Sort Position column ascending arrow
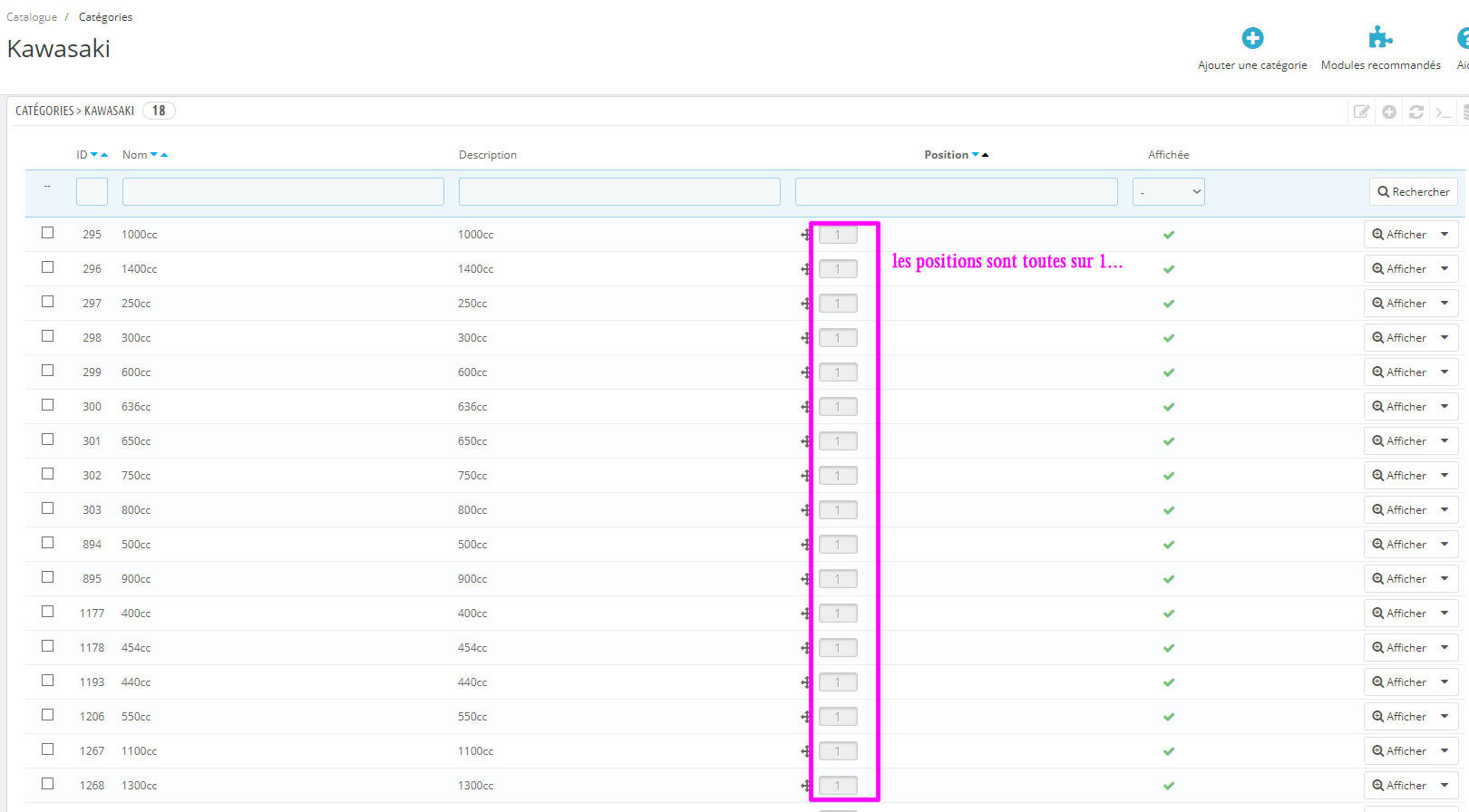This screenshot has width=1469, height=812. point(986,155)
